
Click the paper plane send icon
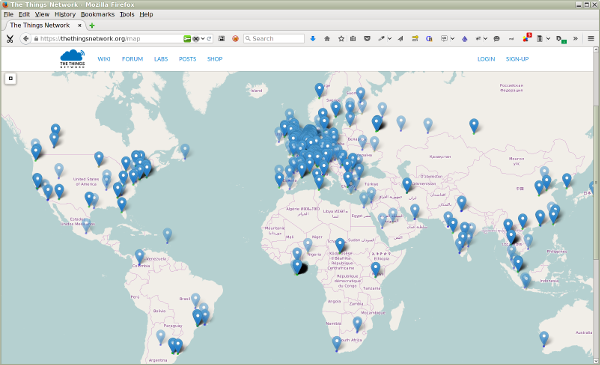pyautogui.click(x=401, y=39)
